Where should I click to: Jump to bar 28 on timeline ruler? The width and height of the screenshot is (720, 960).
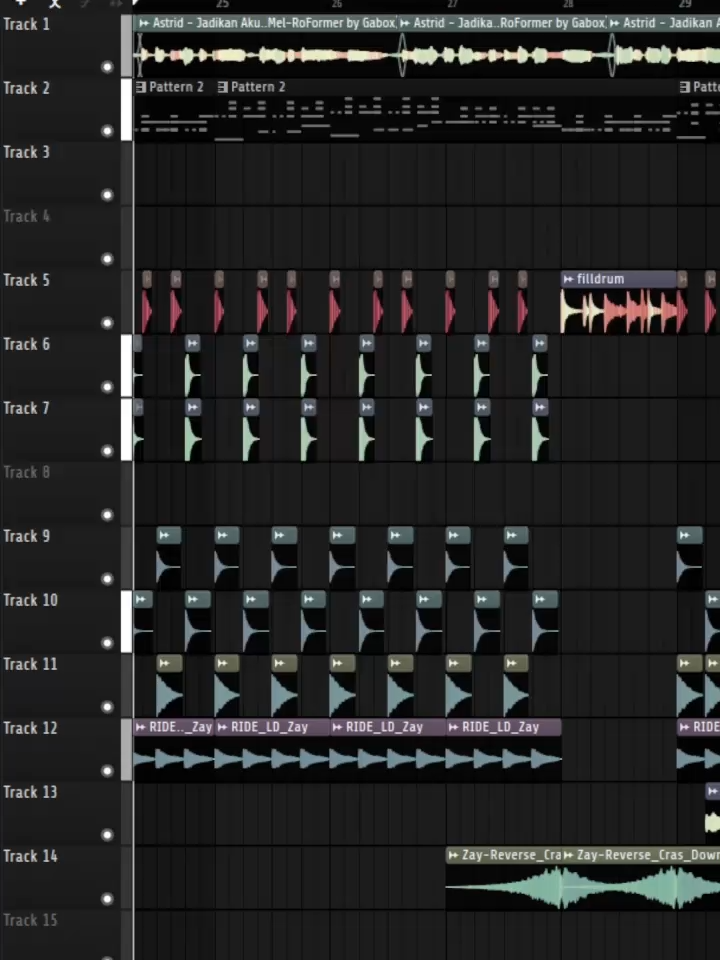coord(568,4)
